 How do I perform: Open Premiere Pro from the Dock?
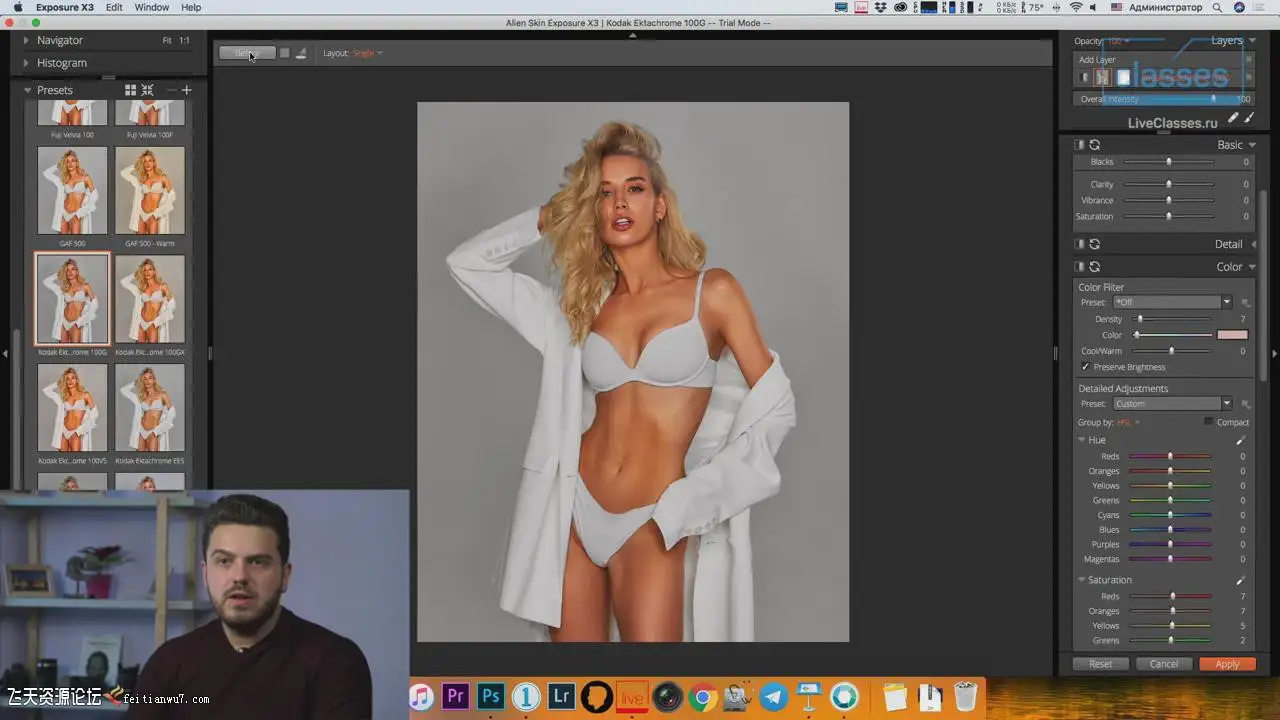coord(455,696)
